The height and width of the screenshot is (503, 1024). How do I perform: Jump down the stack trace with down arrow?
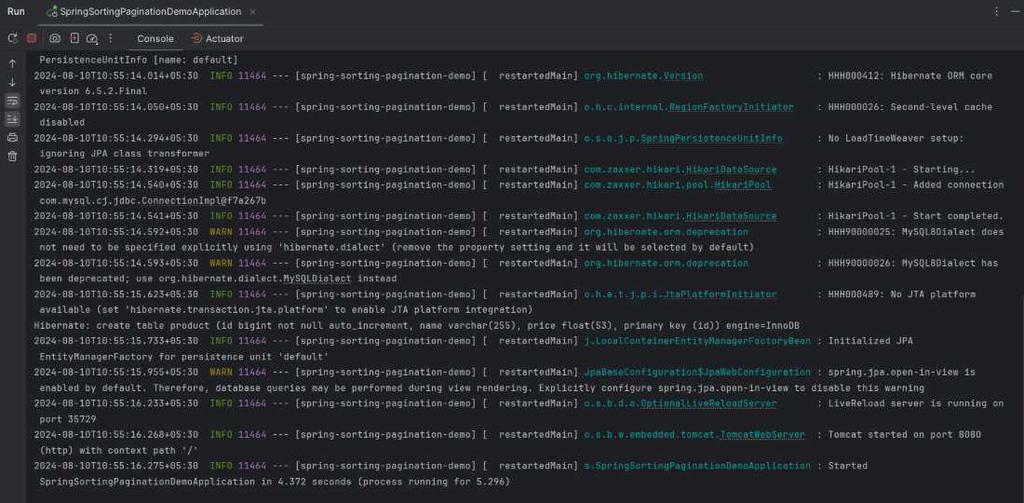[12, 82]
